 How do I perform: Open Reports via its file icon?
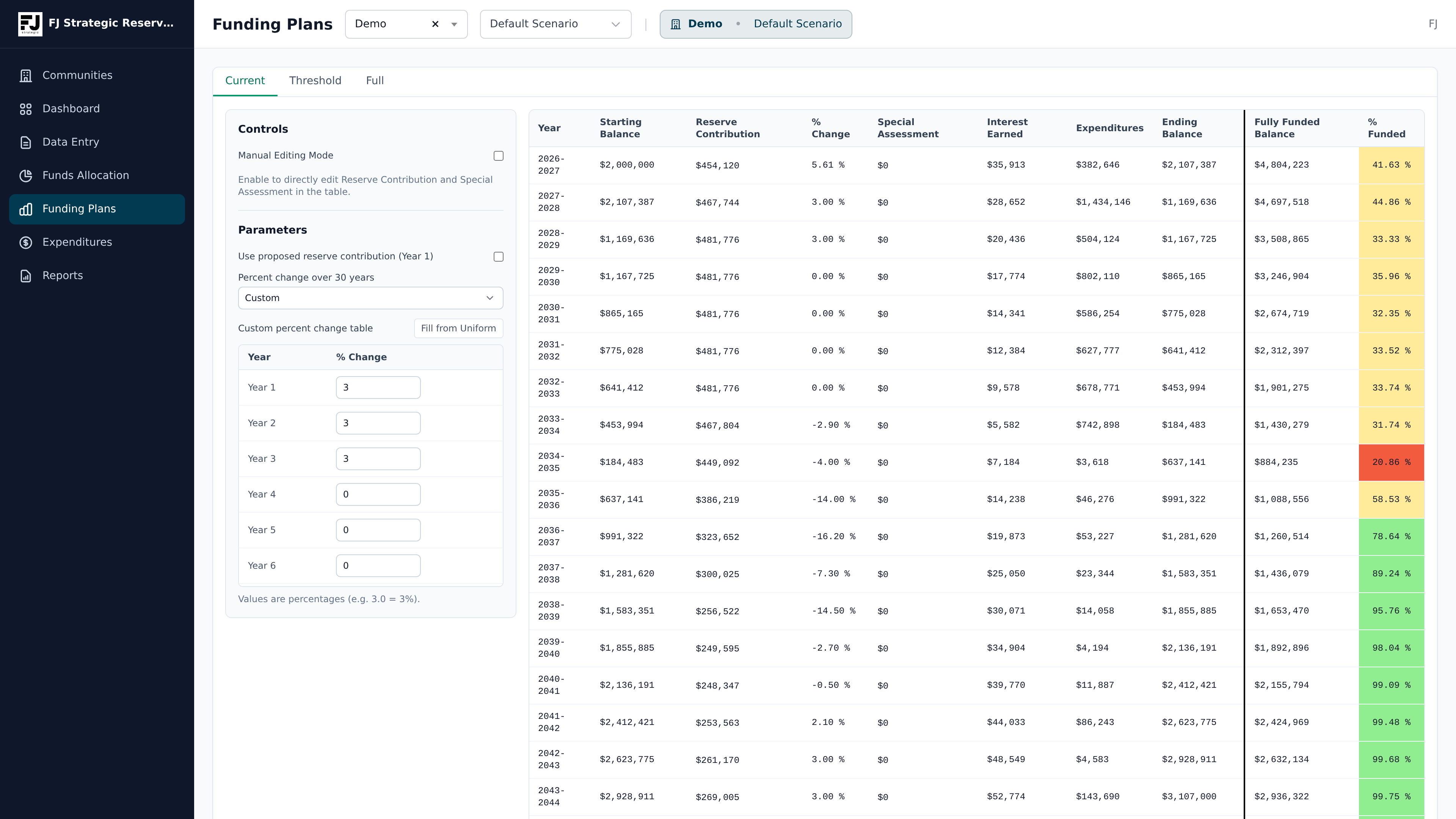(25, 275)
